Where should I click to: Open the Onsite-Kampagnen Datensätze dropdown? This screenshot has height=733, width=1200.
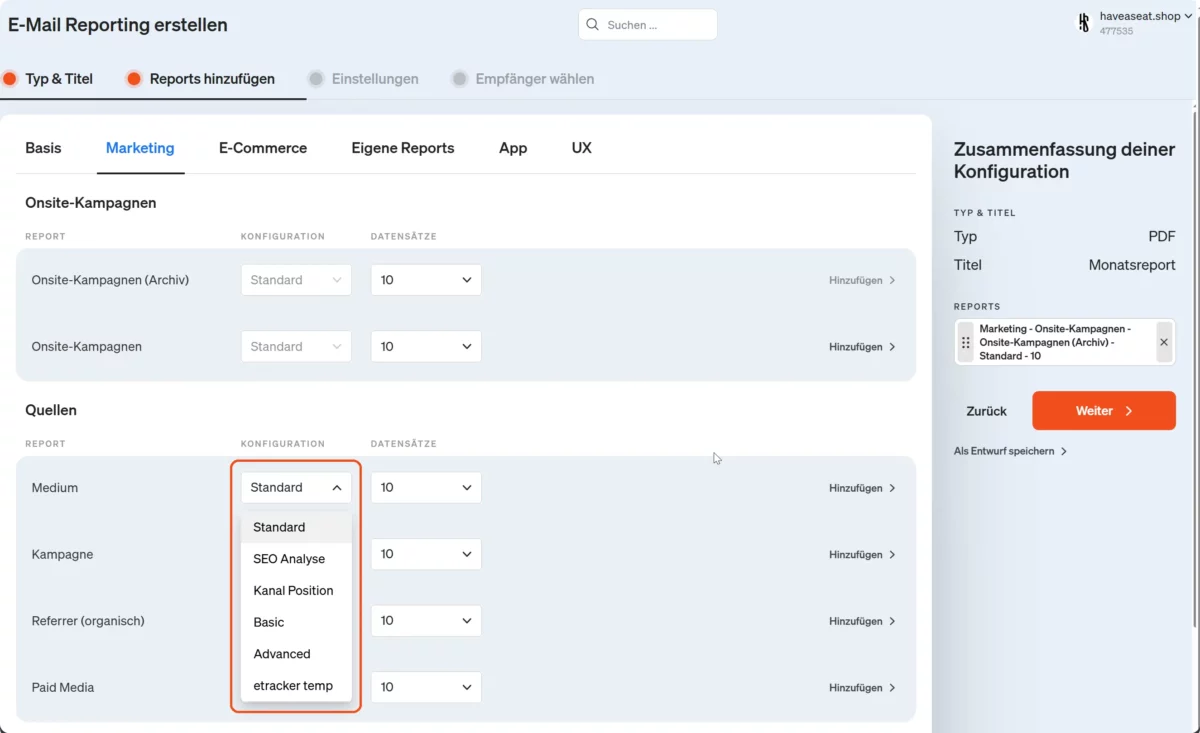pos(426,346)
